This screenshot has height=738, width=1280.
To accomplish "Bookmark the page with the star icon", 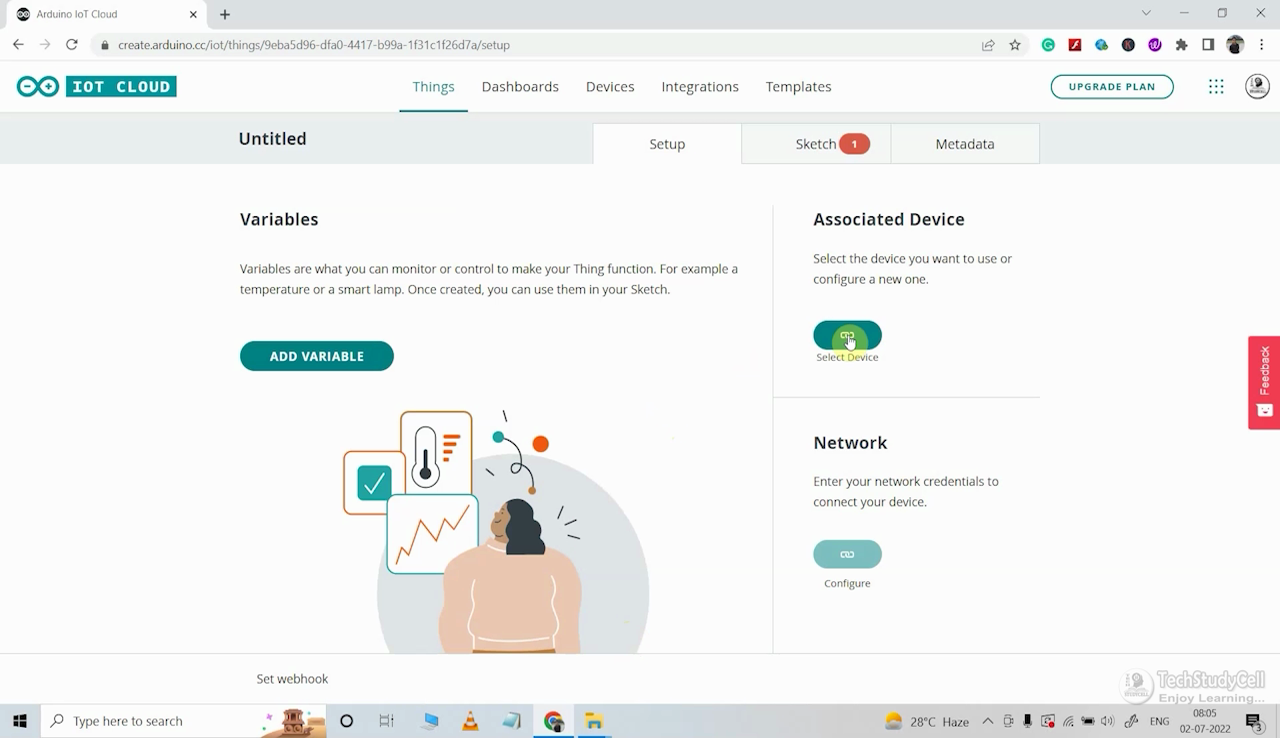I will (1015, 45).
